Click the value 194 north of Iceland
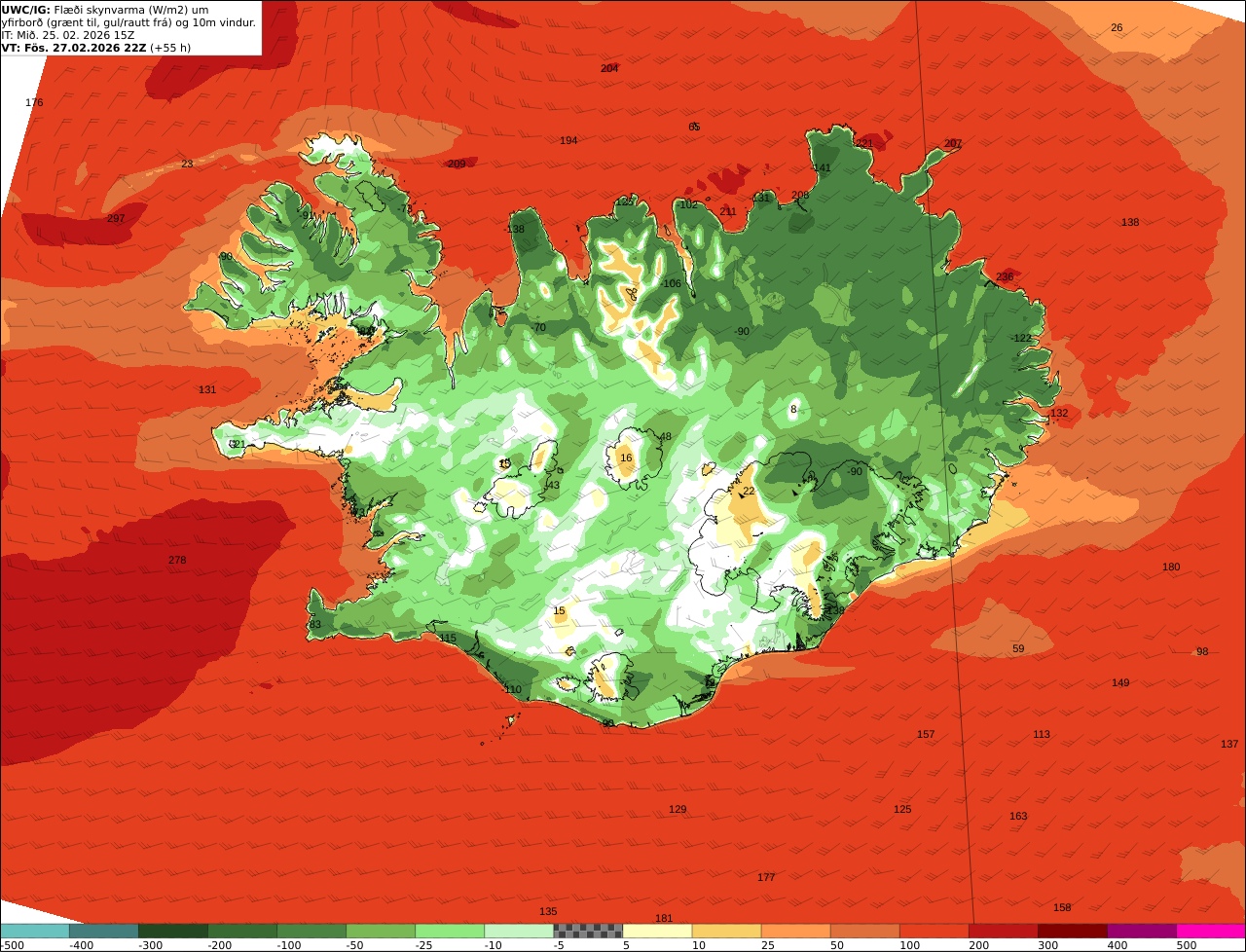The height and width of the screenshot is (952, 1246). [568, 140]
